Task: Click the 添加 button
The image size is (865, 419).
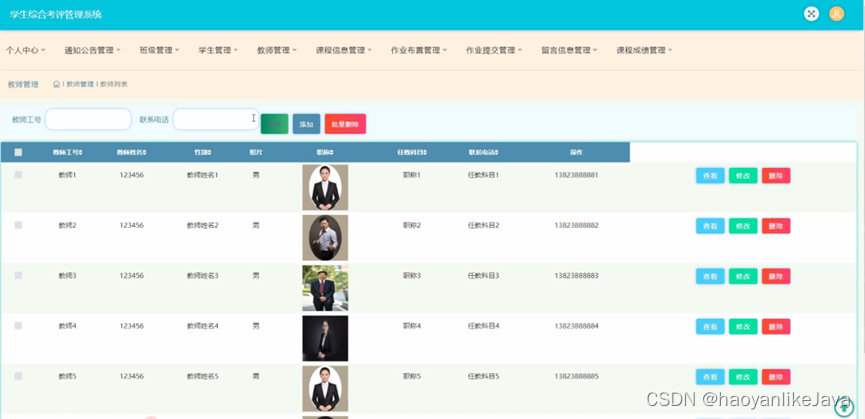Action: click(306, 124)
